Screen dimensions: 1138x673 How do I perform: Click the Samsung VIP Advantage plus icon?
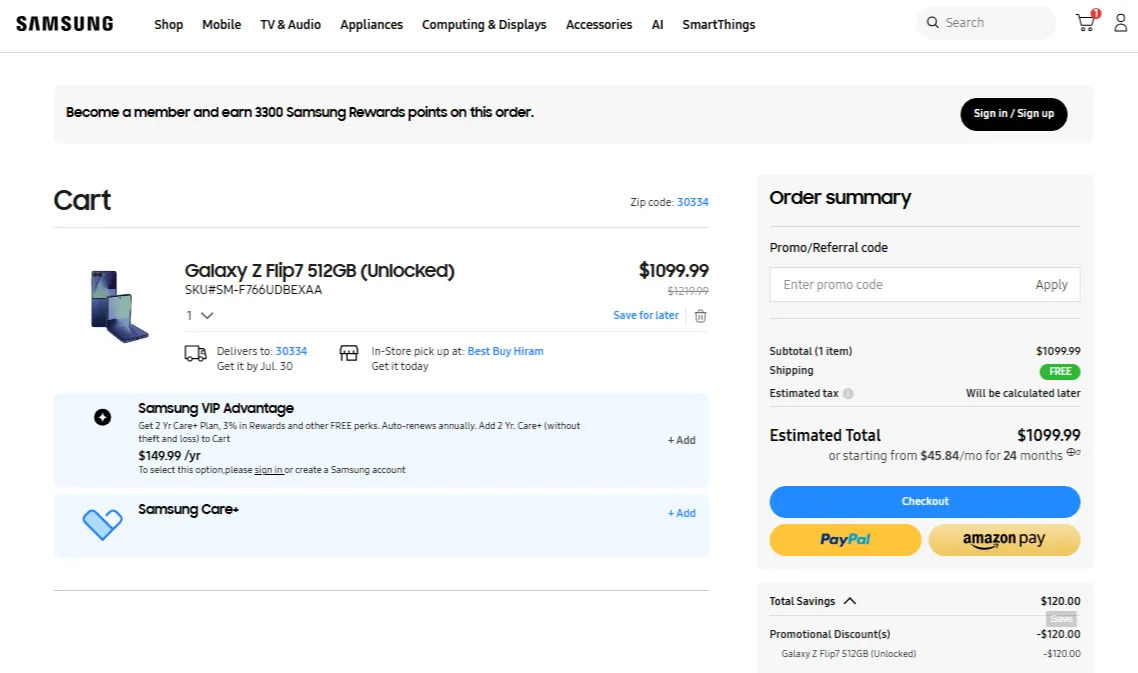(102, 417)
